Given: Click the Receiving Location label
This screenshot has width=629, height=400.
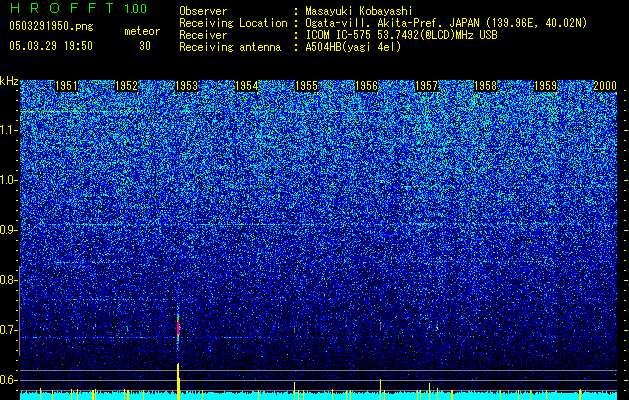Looking at the screenshot, I should pos(233,23).
